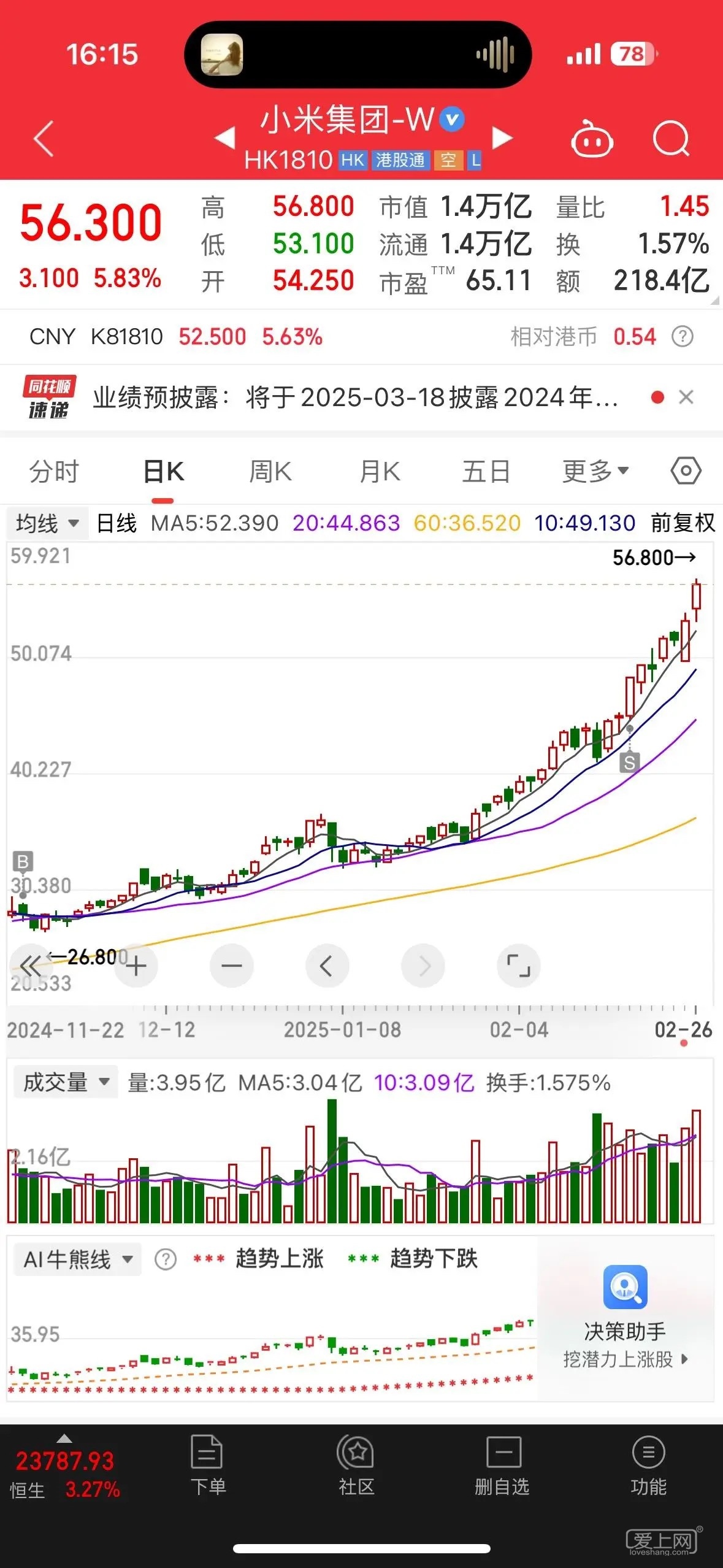Dismiss the earnings disclosure notice
723x1568 pixels.
[686, 398]
